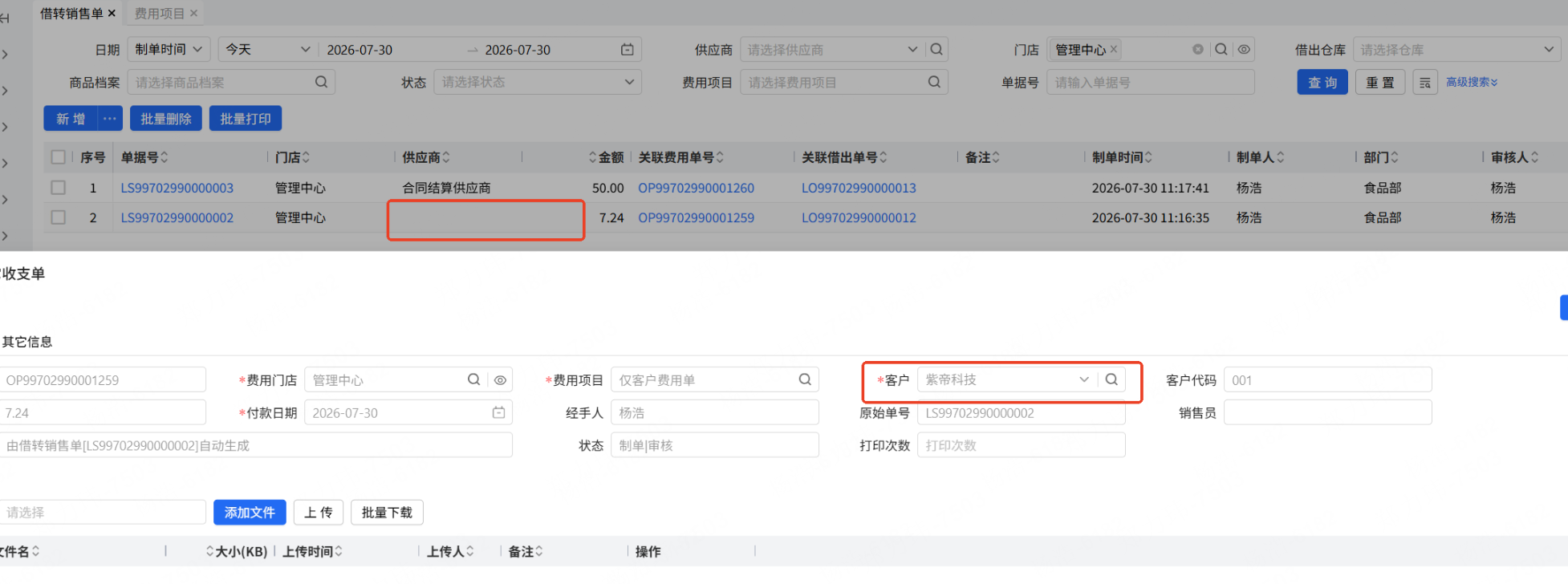Image resolution: width=1568 pixels, height=584 pixels.
Task: Close the 费用项目 tab
Action: [193, 14]
